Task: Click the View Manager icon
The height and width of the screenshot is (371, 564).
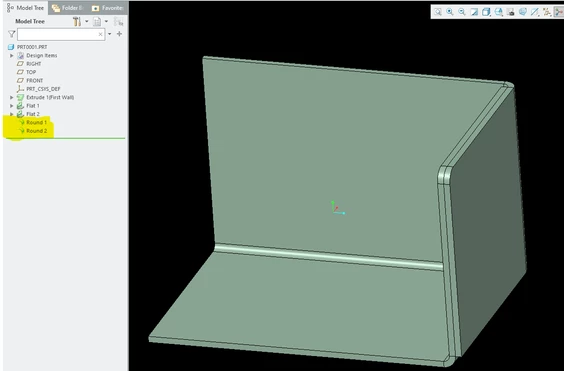Action: 511,12
